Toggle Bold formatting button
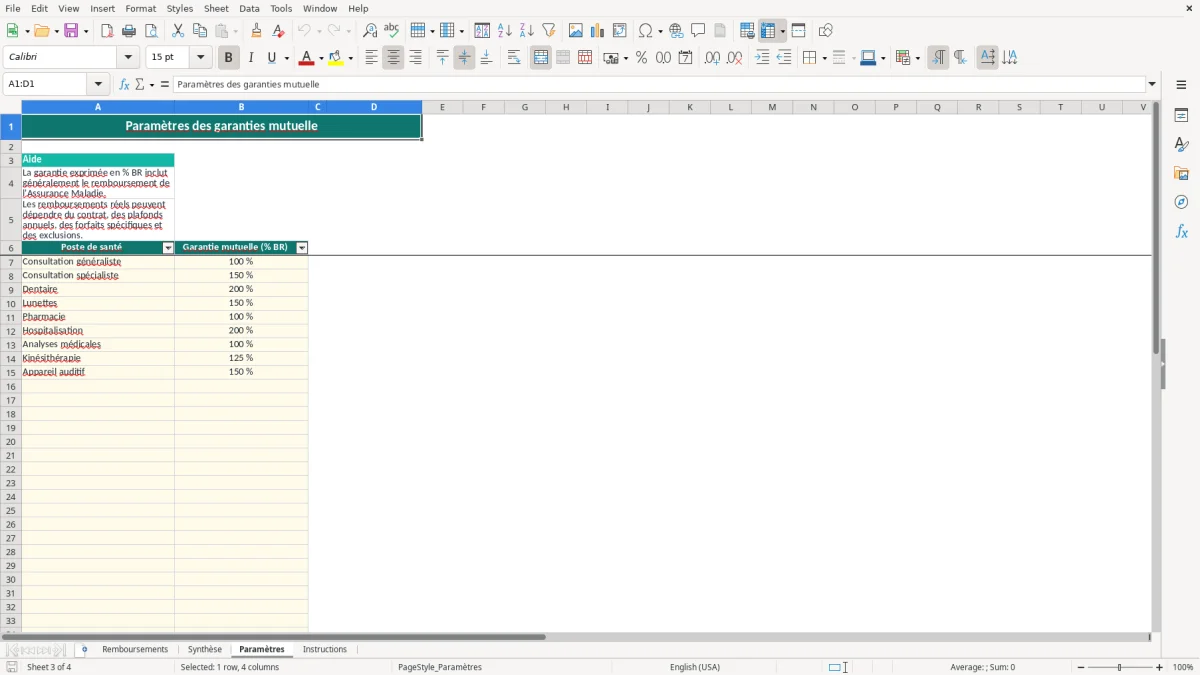Viewport: 1200px width, 675px height. pyautogui.click(x=229, y=58)
